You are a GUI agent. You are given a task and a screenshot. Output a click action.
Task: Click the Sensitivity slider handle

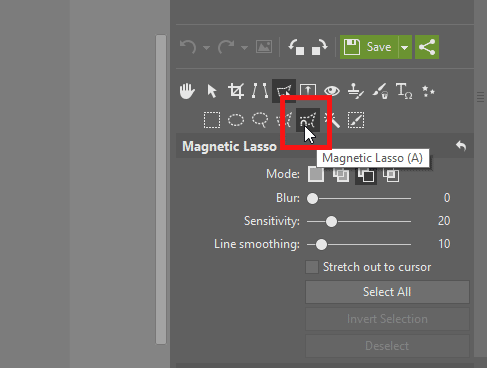click(x=331, y=221)
